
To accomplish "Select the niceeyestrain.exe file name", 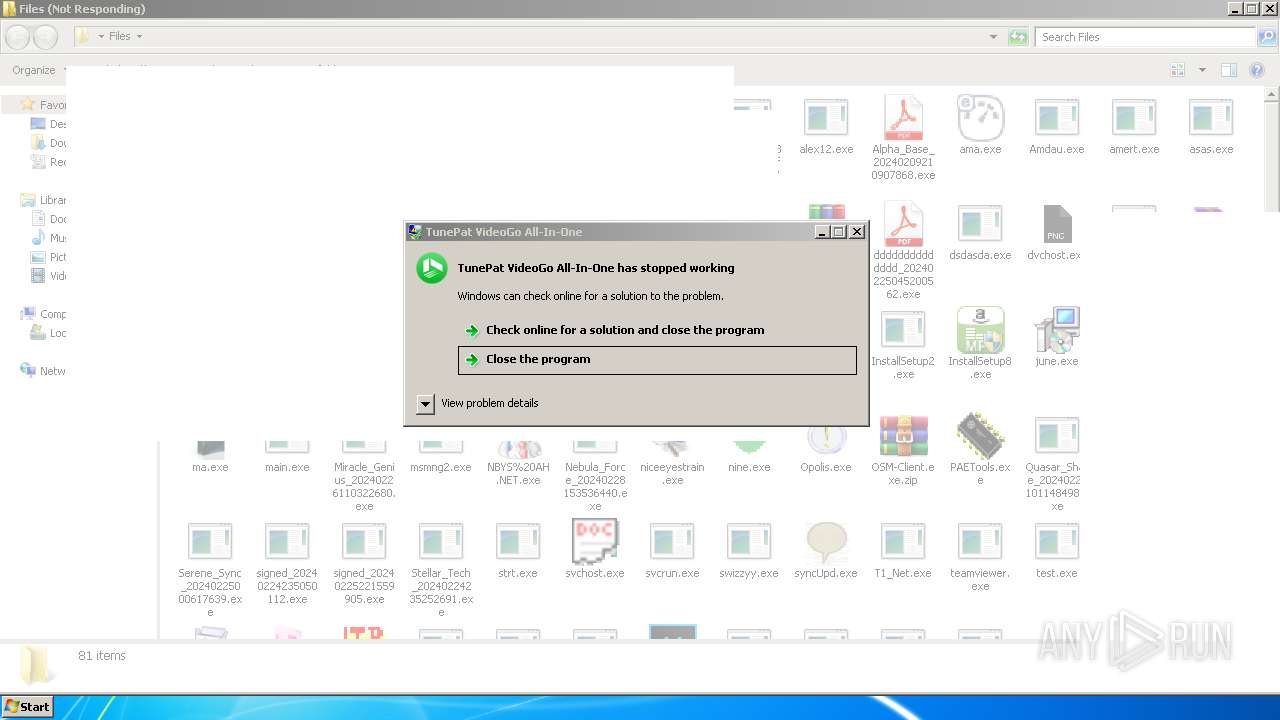I will tap(672, 473).
